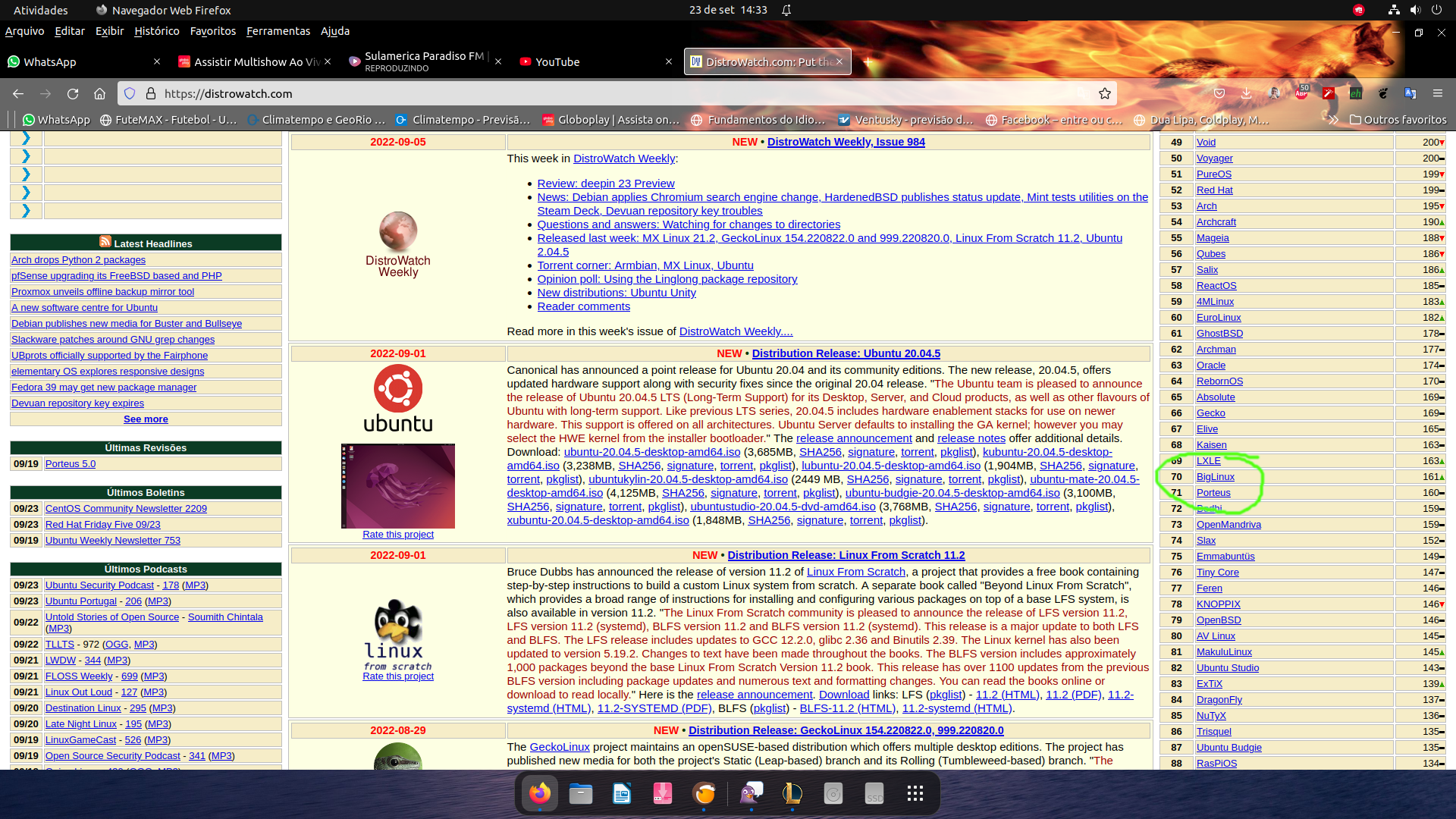
Task: Open the Editar menu
Action: (x=69, y=31)
